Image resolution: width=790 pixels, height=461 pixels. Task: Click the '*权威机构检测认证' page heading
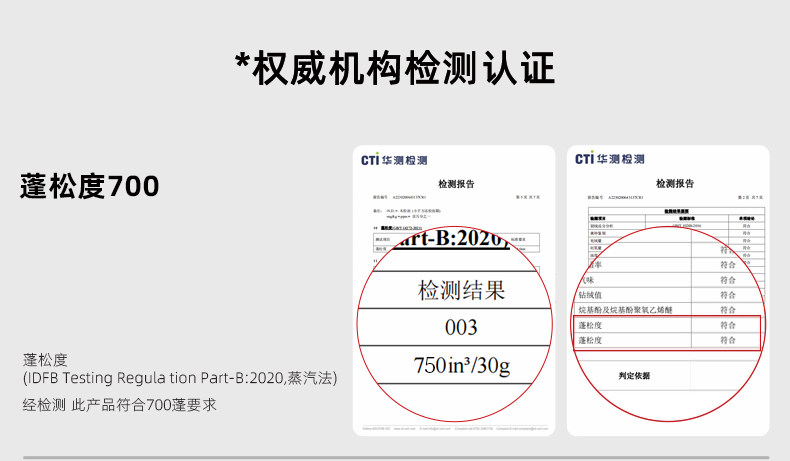(x=394, y=67)
